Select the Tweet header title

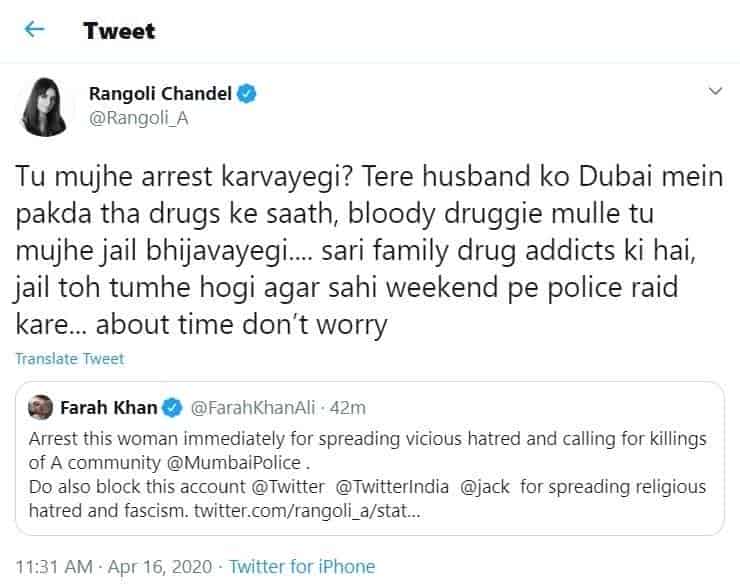pos(120,30)
